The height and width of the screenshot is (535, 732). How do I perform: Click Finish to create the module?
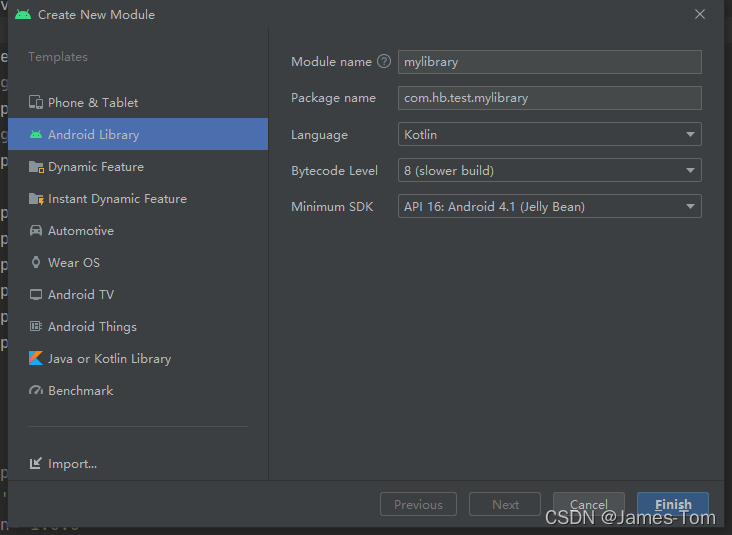pos(673,504)
